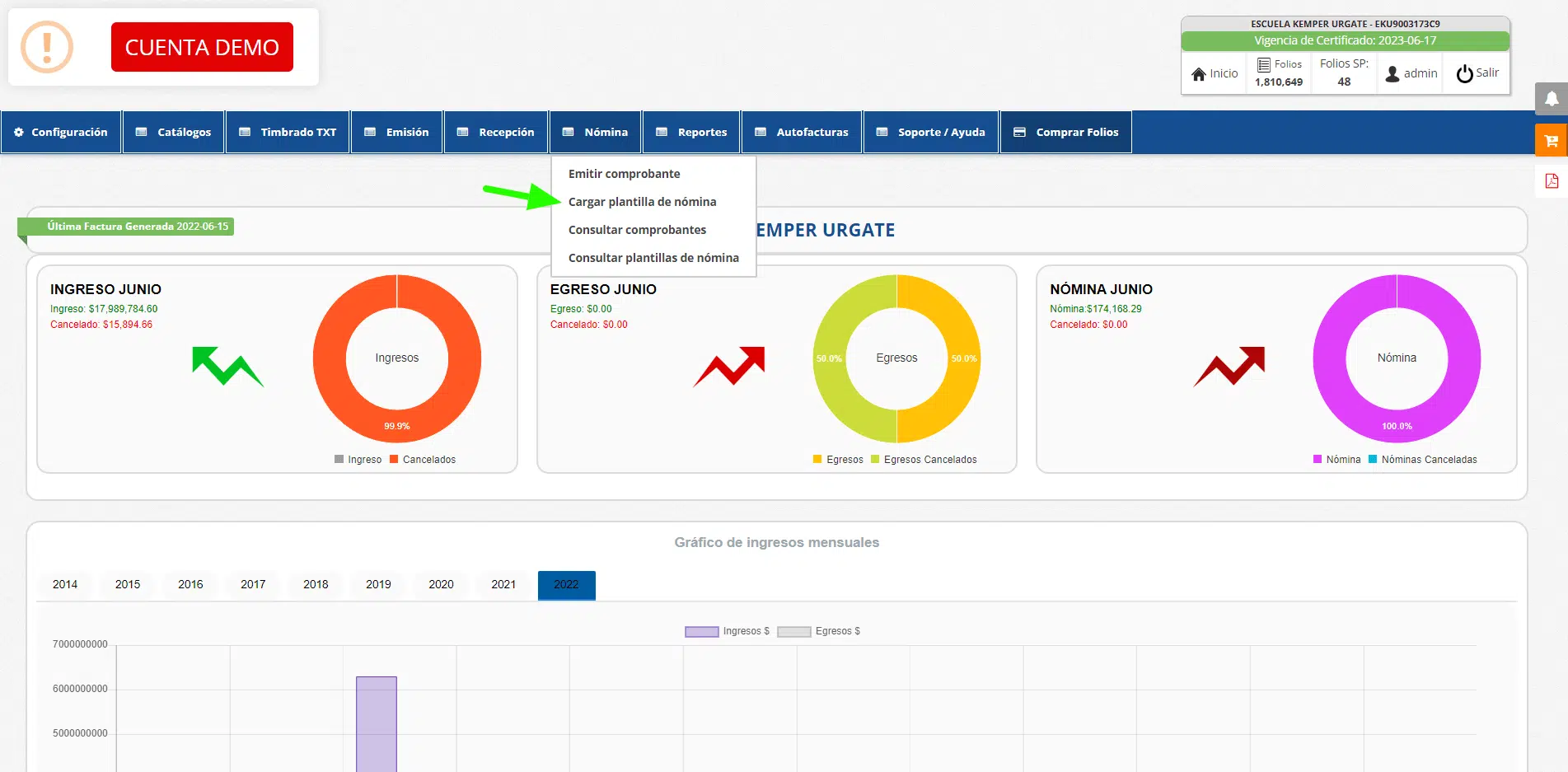This screenshot has width=1568, height=772.
Task: Select Cargar plantilla de nómina
Action: pos(642,202)
